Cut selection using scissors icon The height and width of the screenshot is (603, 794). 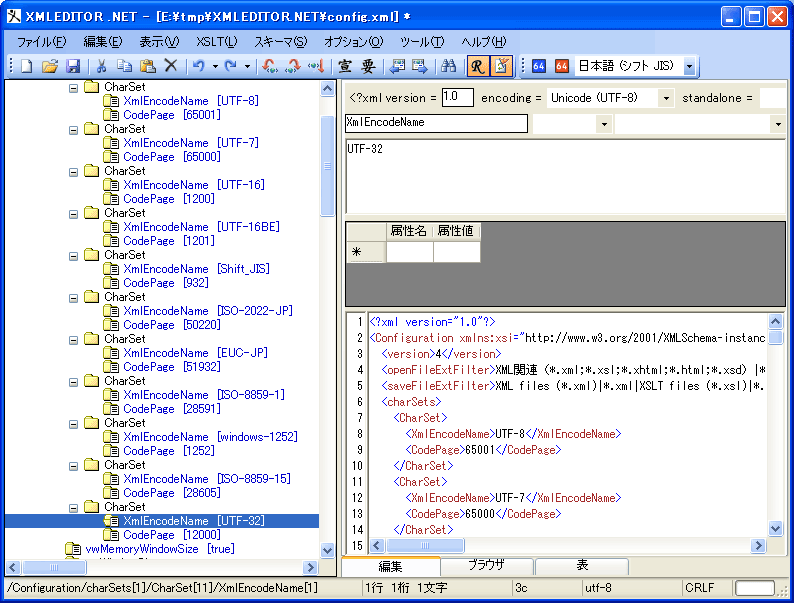(101, 66)
